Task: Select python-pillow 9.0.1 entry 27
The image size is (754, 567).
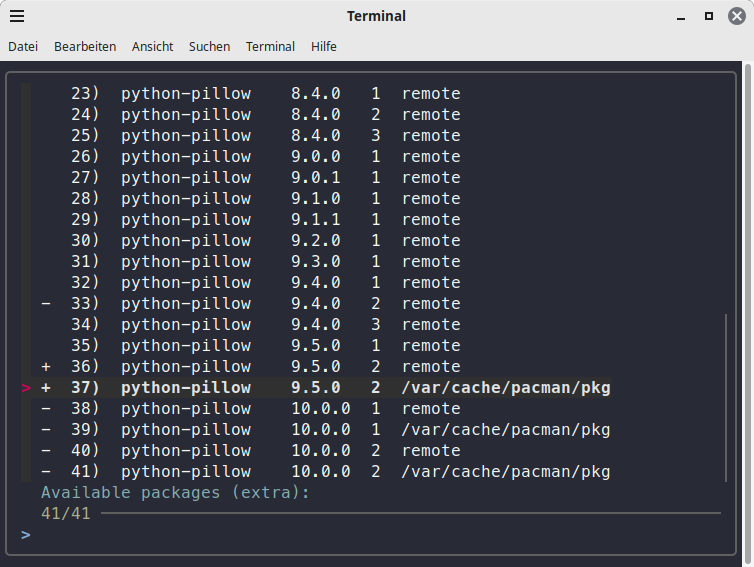Action: [186, 178]
